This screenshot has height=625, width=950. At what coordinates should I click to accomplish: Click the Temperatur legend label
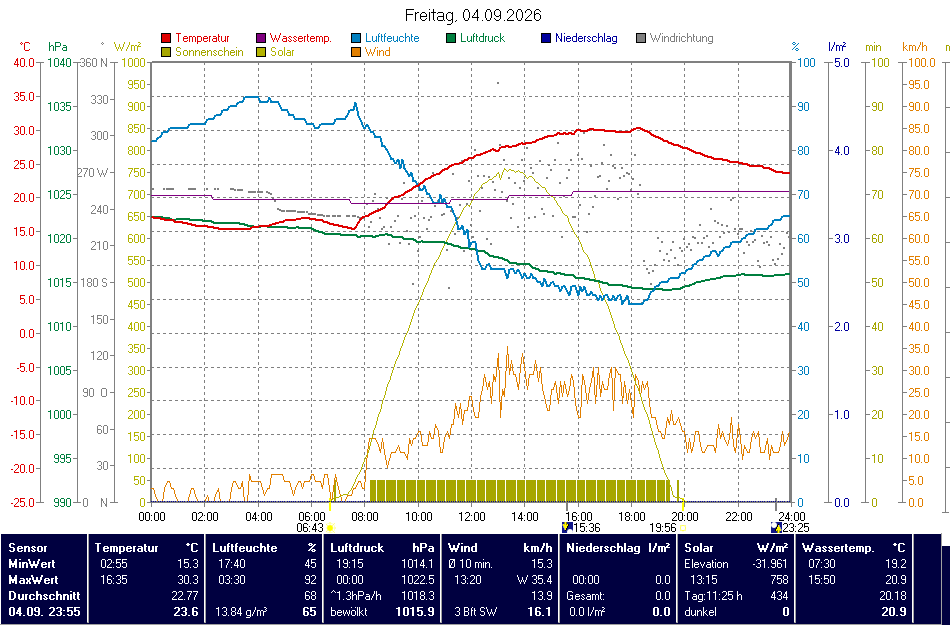pyautogui.click(x=202, y=38)
